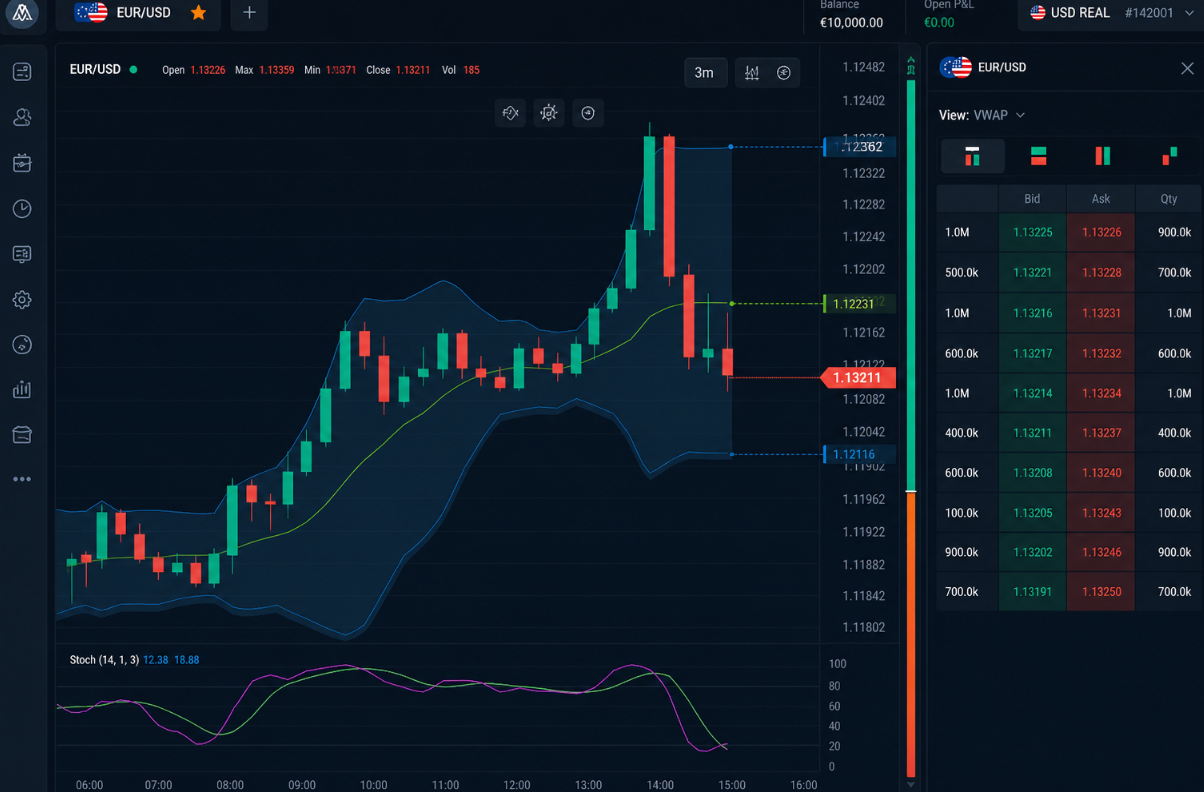
Task: Click the Bid column header
Action: (x=1032, y=199)
